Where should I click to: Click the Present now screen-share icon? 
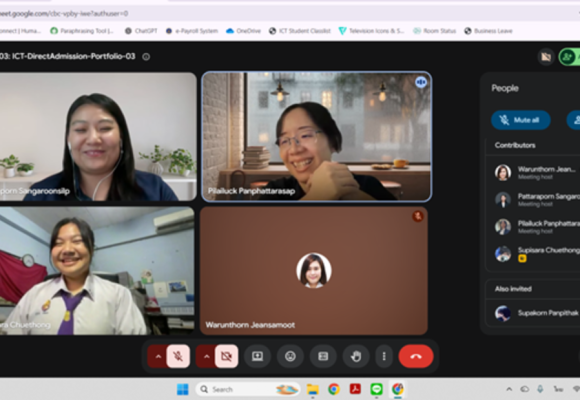[257, 356]
